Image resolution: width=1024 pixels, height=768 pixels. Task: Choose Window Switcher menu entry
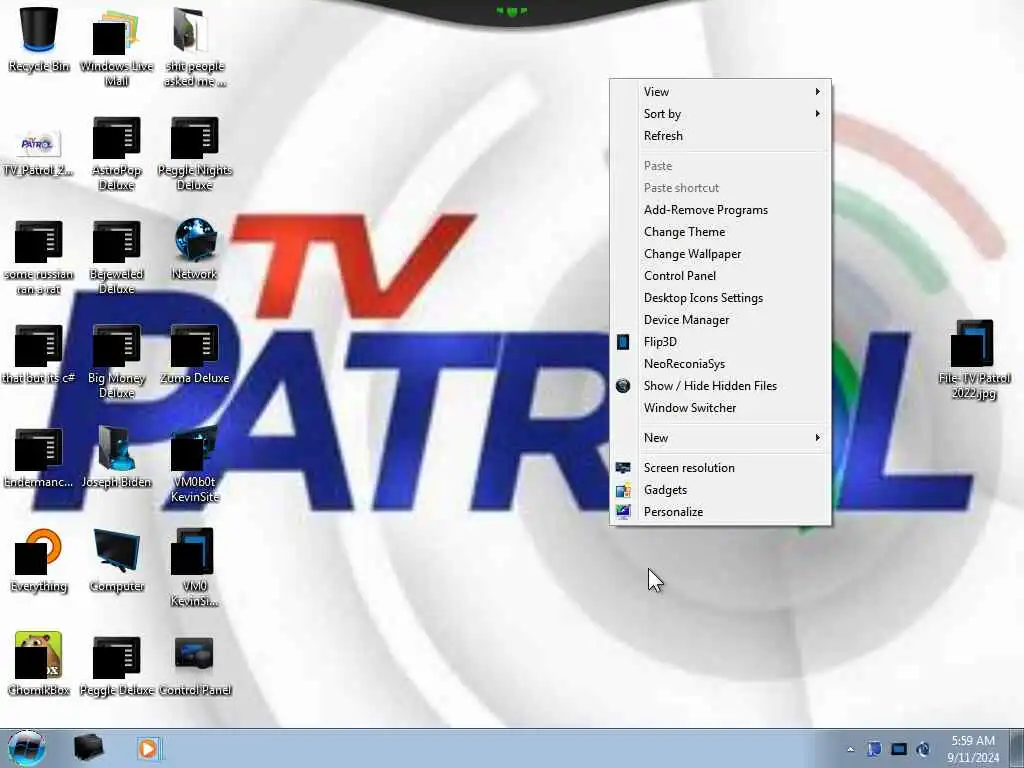pos(720,408)
